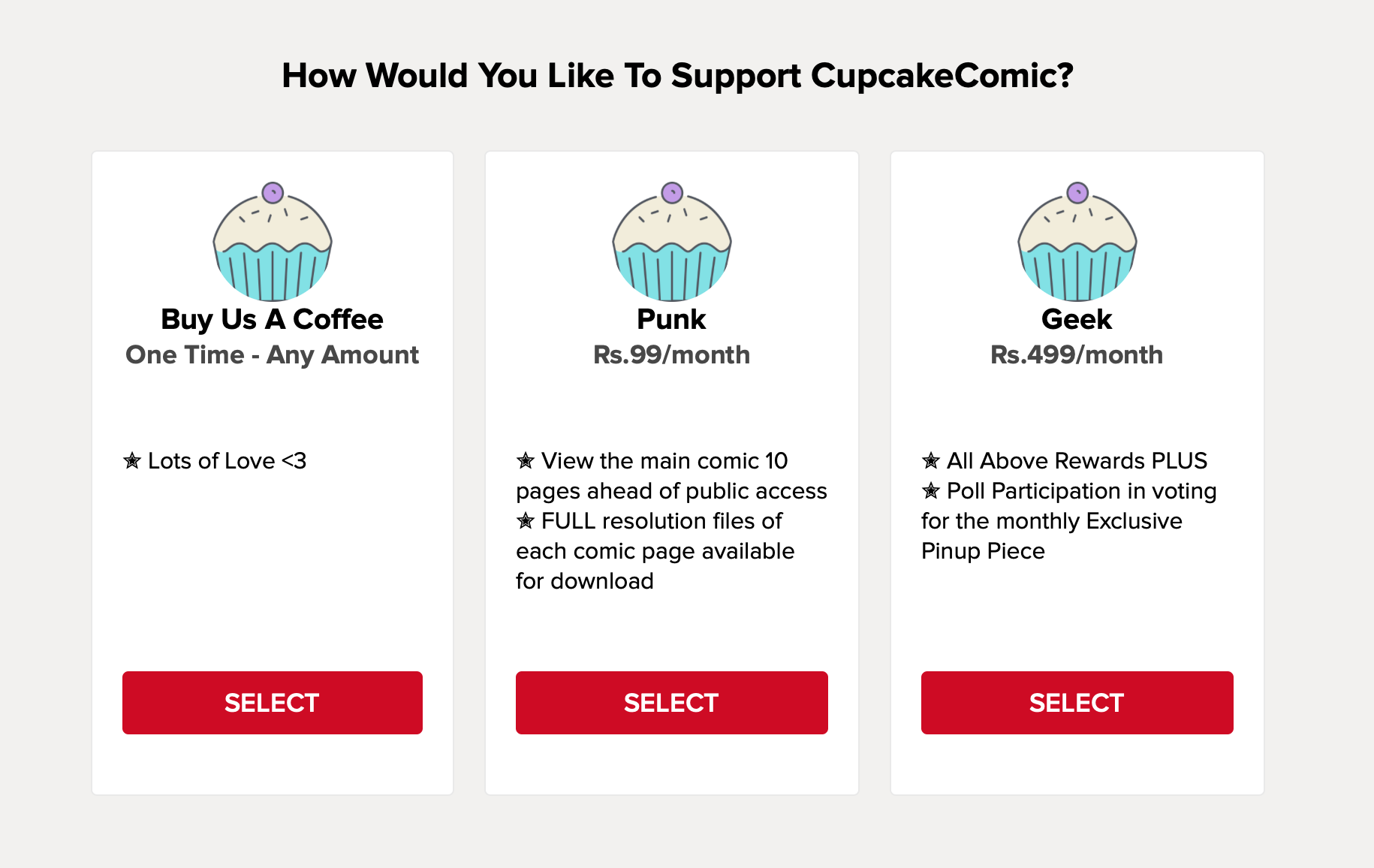This screenshot has height=868, width=1374.
Task: Click the star bullet beside Lots of Love
Action: [132, 460]
